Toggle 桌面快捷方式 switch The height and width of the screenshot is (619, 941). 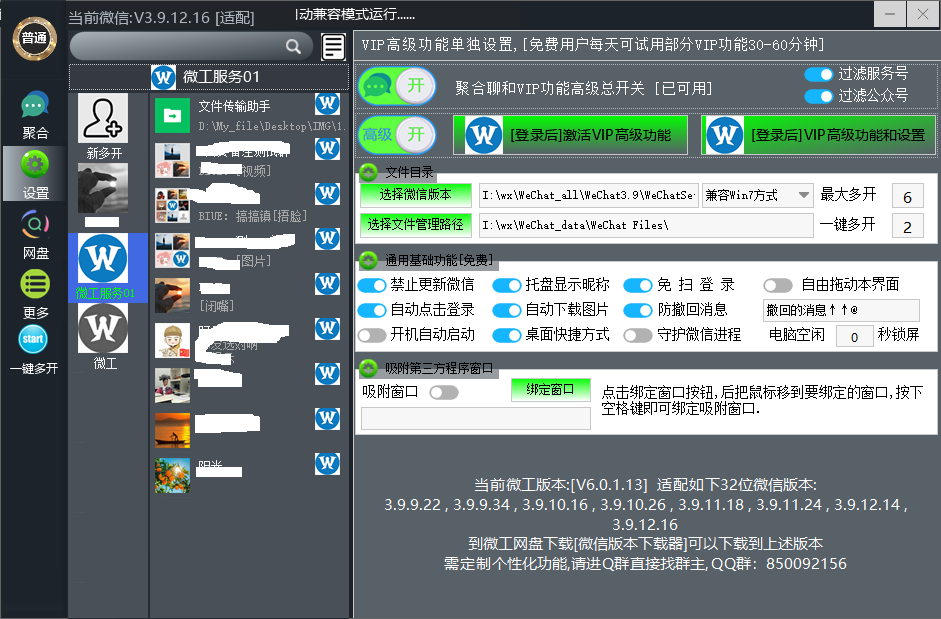pyautogui.click(x=507, y=335)
